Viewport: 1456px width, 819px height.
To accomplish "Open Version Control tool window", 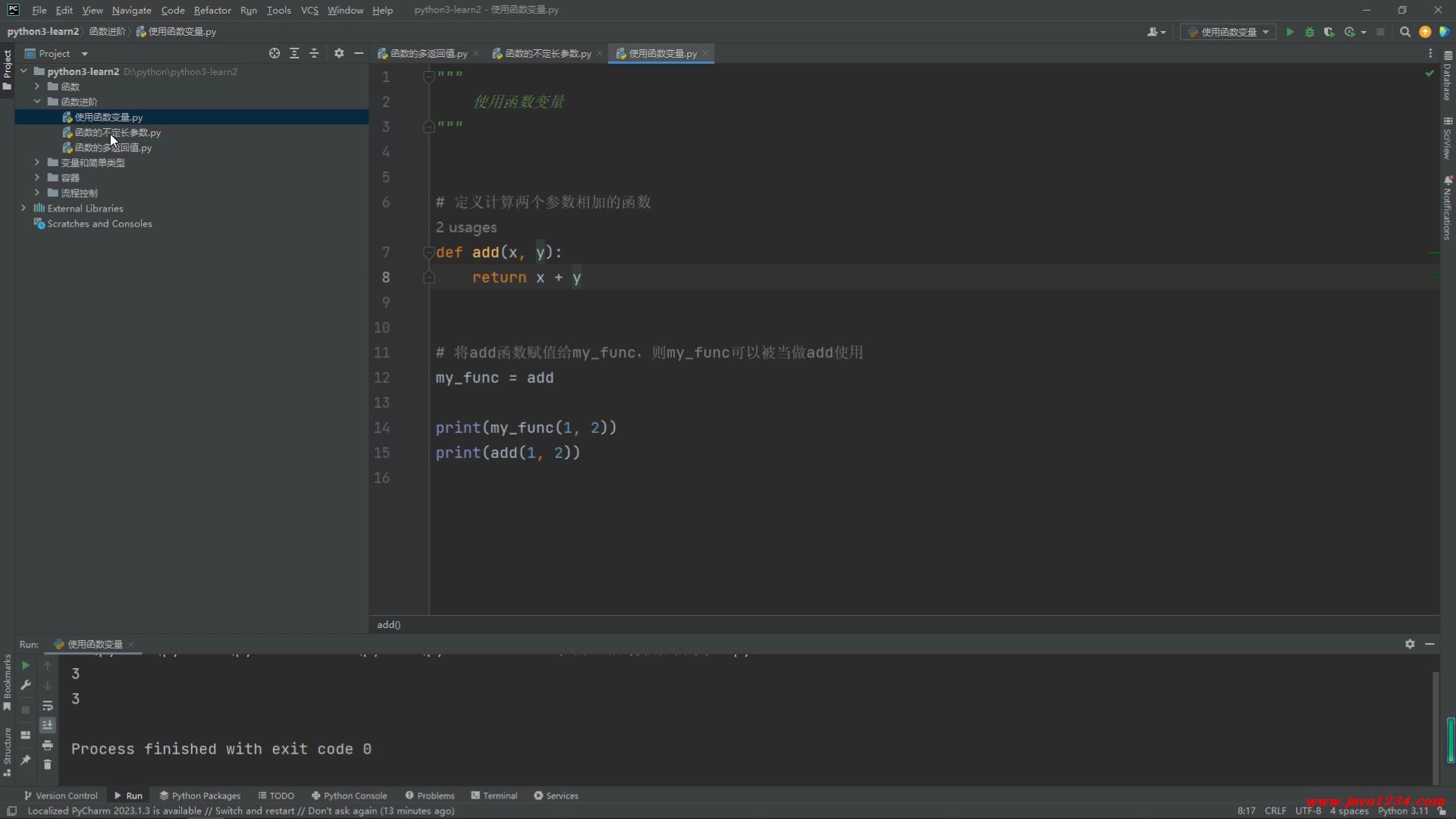I will pos(61,795).
